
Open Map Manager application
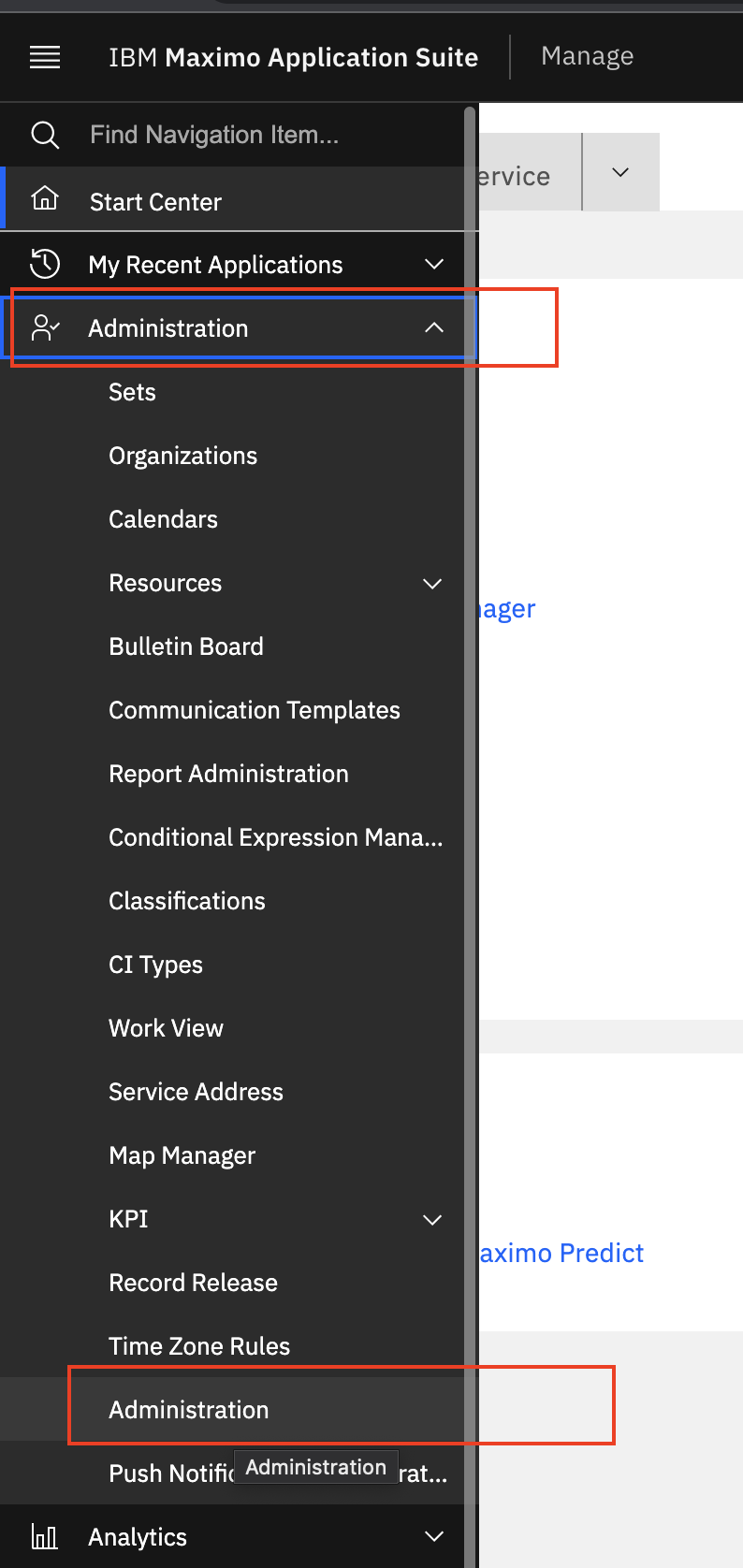tap(182, 1155)
